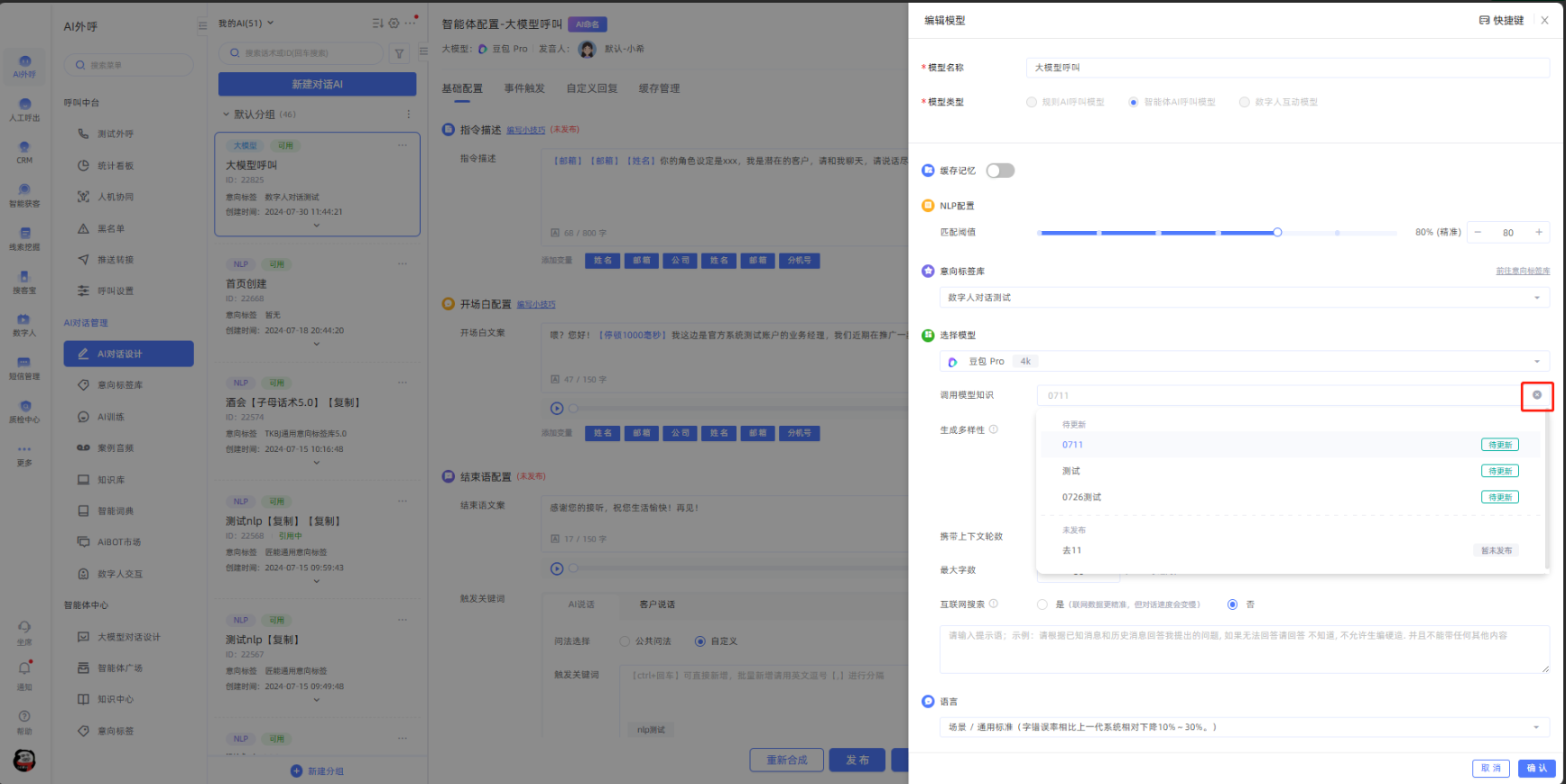1566x784 pixels.
Task: Click the 取消 button
Action: click(1491, 768)
